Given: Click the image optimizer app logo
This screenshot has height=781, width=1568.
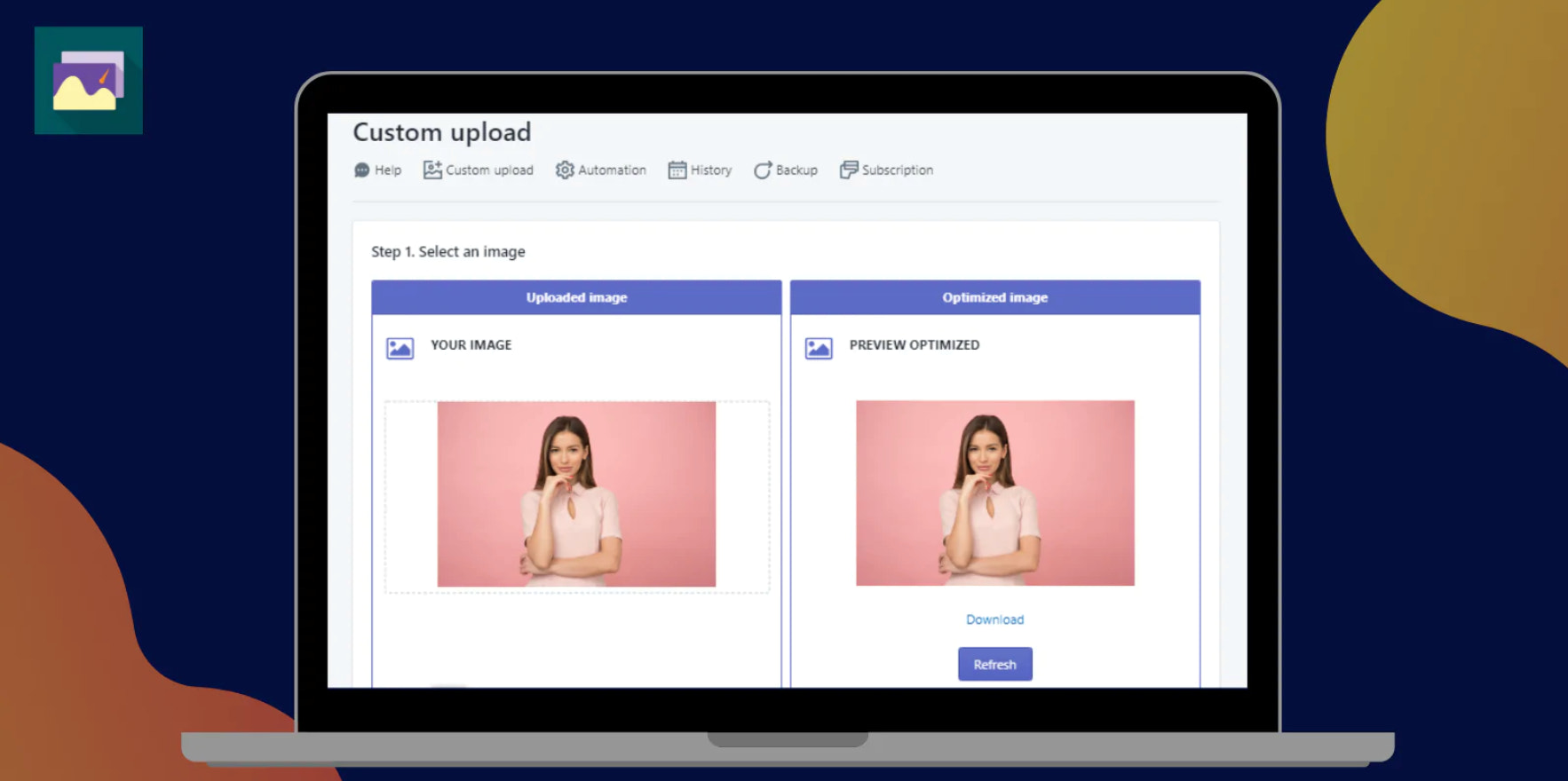Looking at the screenshot, I should (x=88, y=81).
